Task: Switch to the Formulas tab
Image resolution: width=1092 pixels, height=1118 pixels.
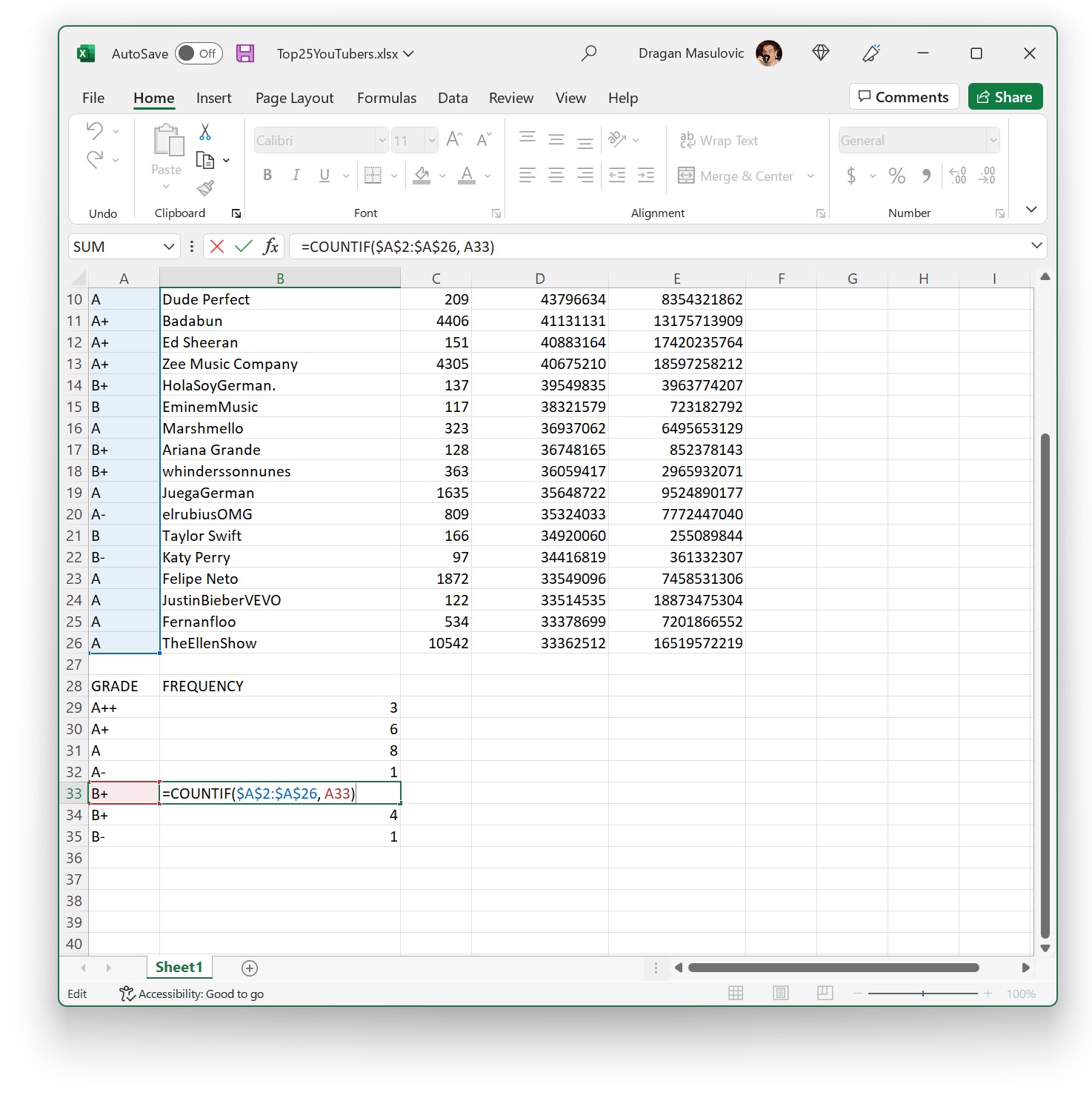Action: point(387,98)
